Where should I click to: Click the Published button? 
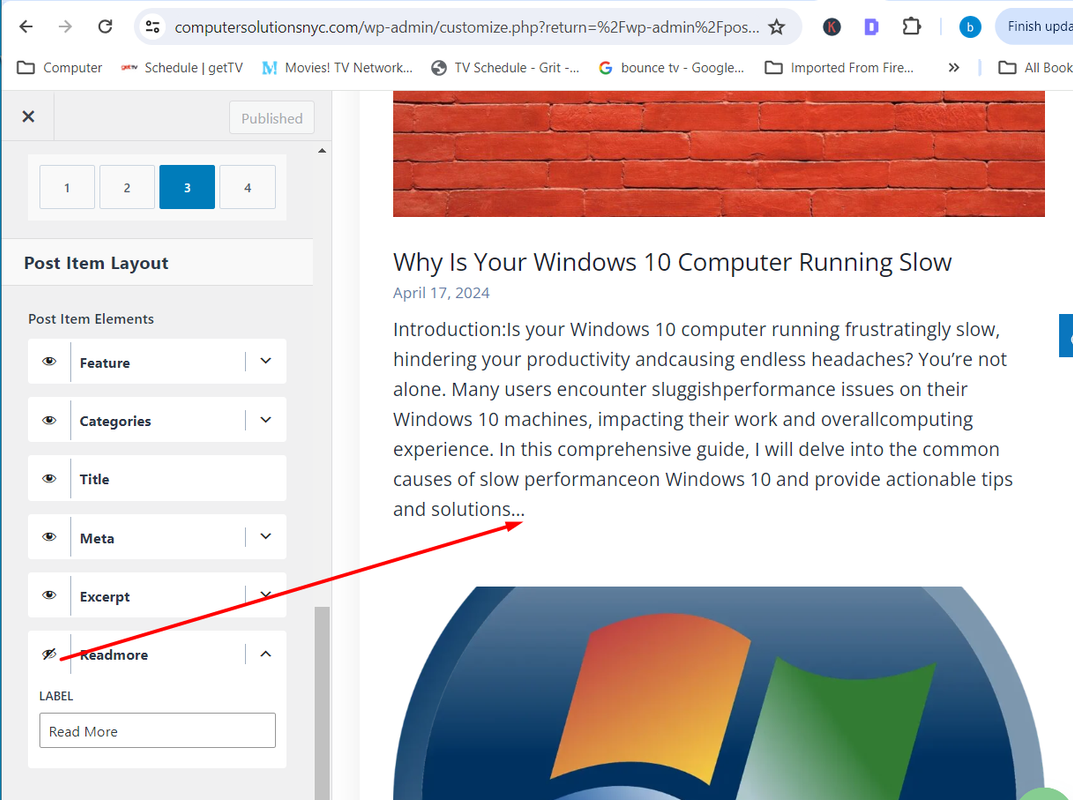(x=272, y=118)
